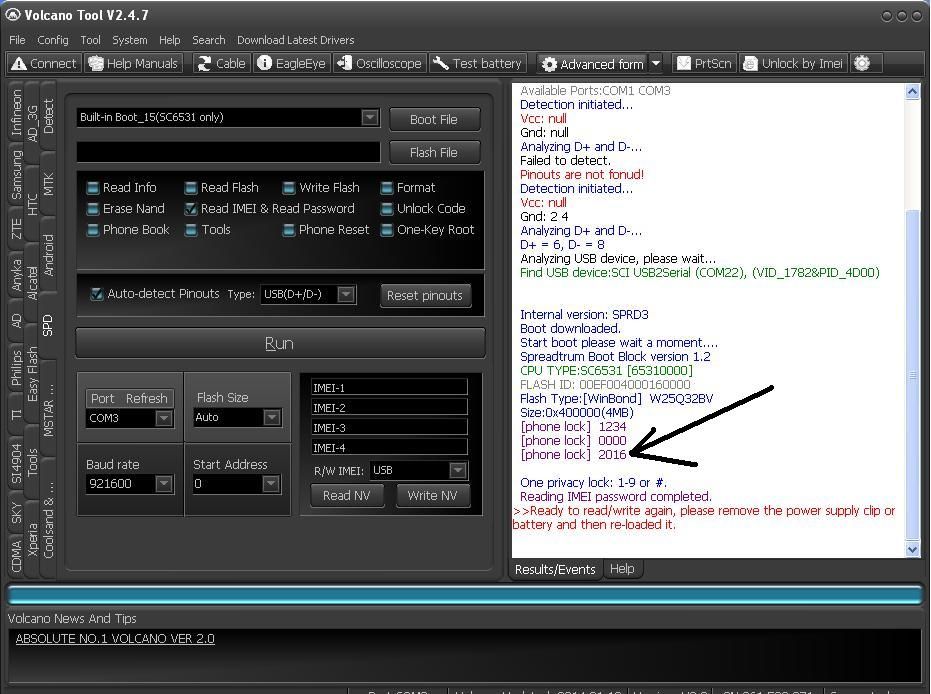This screenshot has height=694, width=931.
Task: Click the gear icon at toolbar end
Action: tap(862, 63)
